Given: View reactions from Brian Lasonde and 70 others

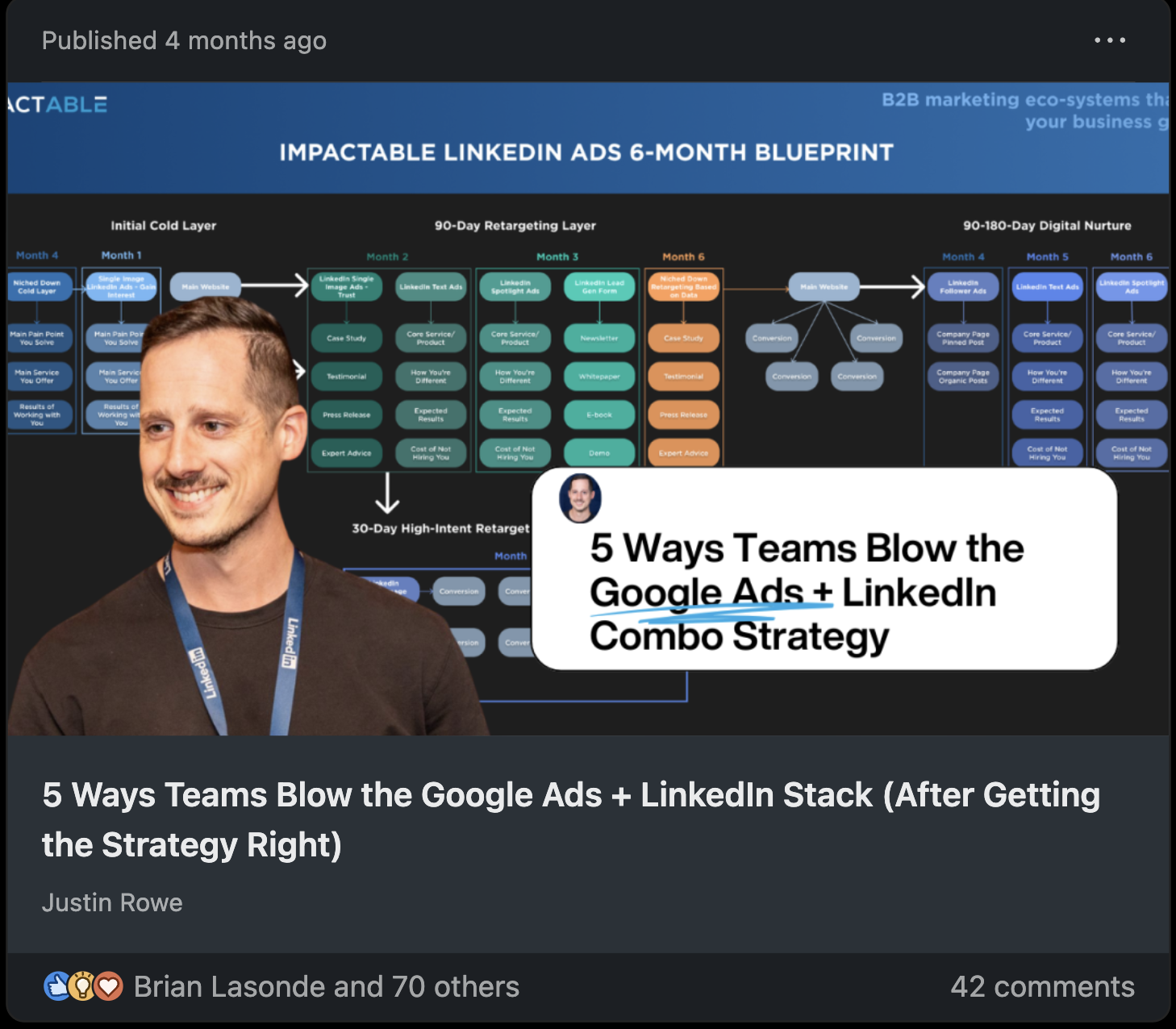Looking at the screenshot, I should 327,986.
